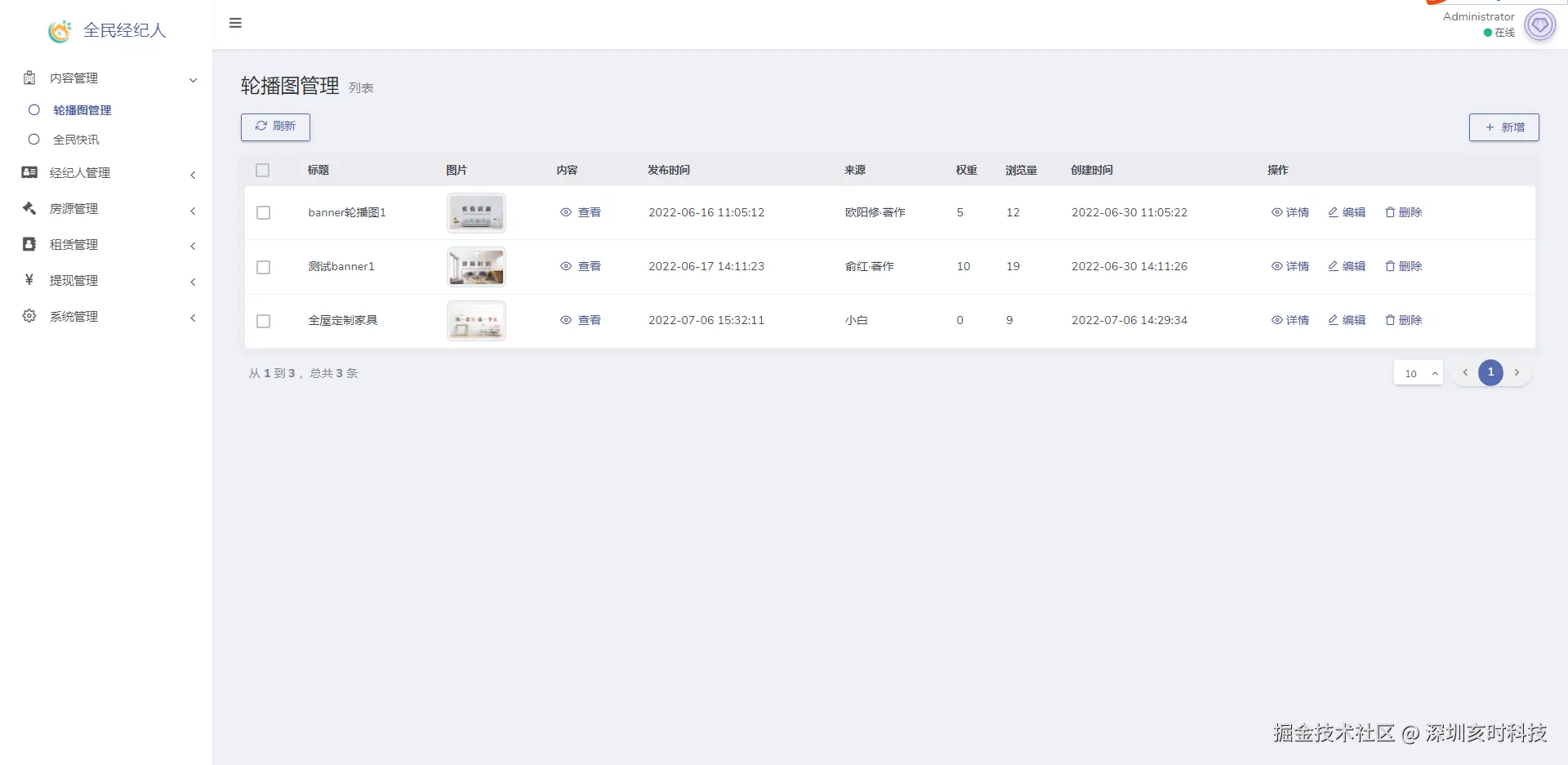Screen dimensions: 1568x765
Task: Click the 创建时间 column header
Action: pyautogui.click(x=1092, y=170)
